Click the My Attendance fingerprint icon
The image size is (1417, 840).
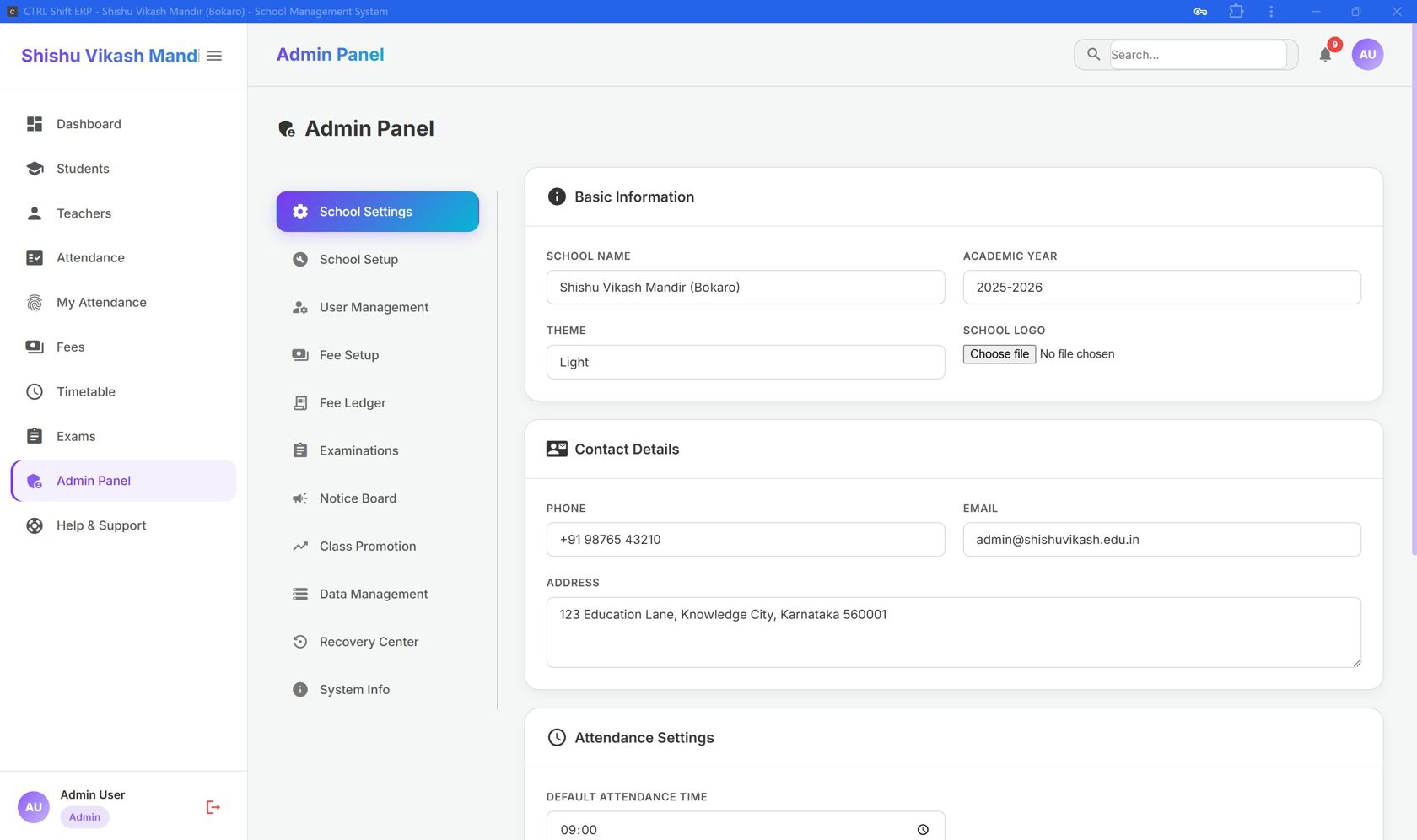coord(35,303)
